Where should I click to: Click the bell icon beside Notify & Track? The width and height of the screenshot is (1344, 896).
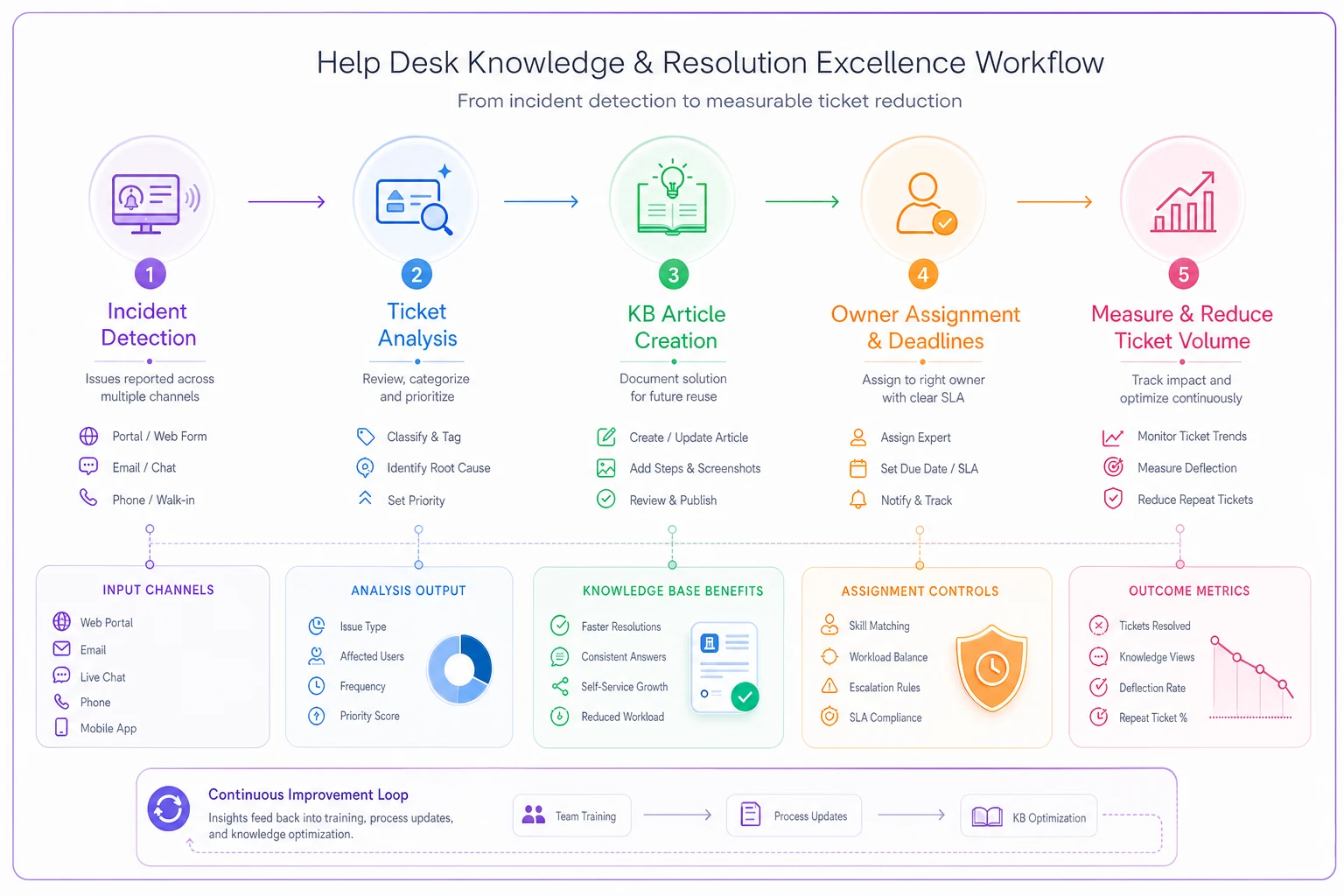coord(858,500)
